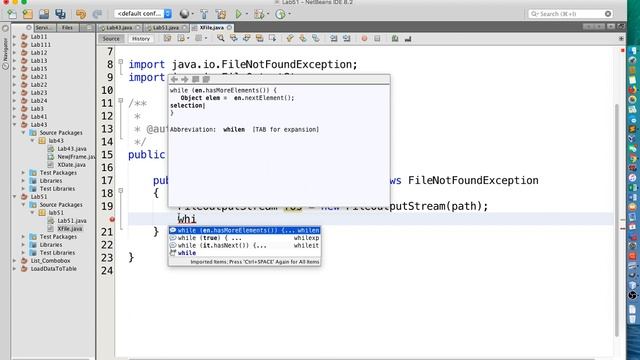The height and width of the screenshot is (360, 640).
Task: Click the Uncomment icon at toolbar end
Action: pyautogui.click(x=408, y=38)
